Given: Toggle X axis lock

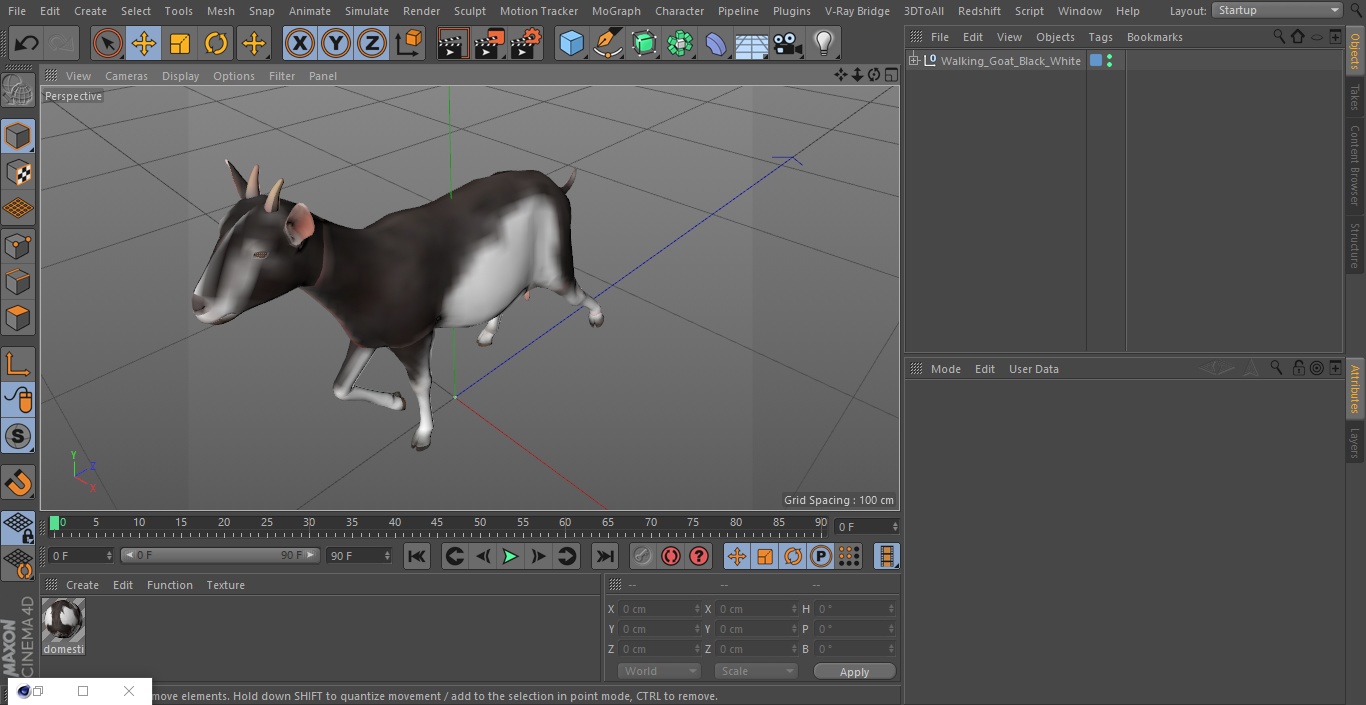Looking at the screenshot, I should click(299, 44).
